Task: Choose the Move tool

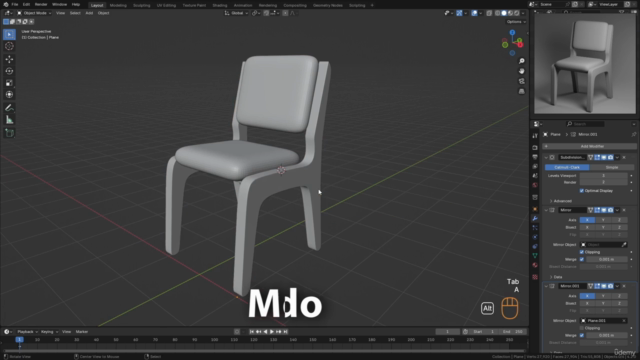Action: (9, 60)
